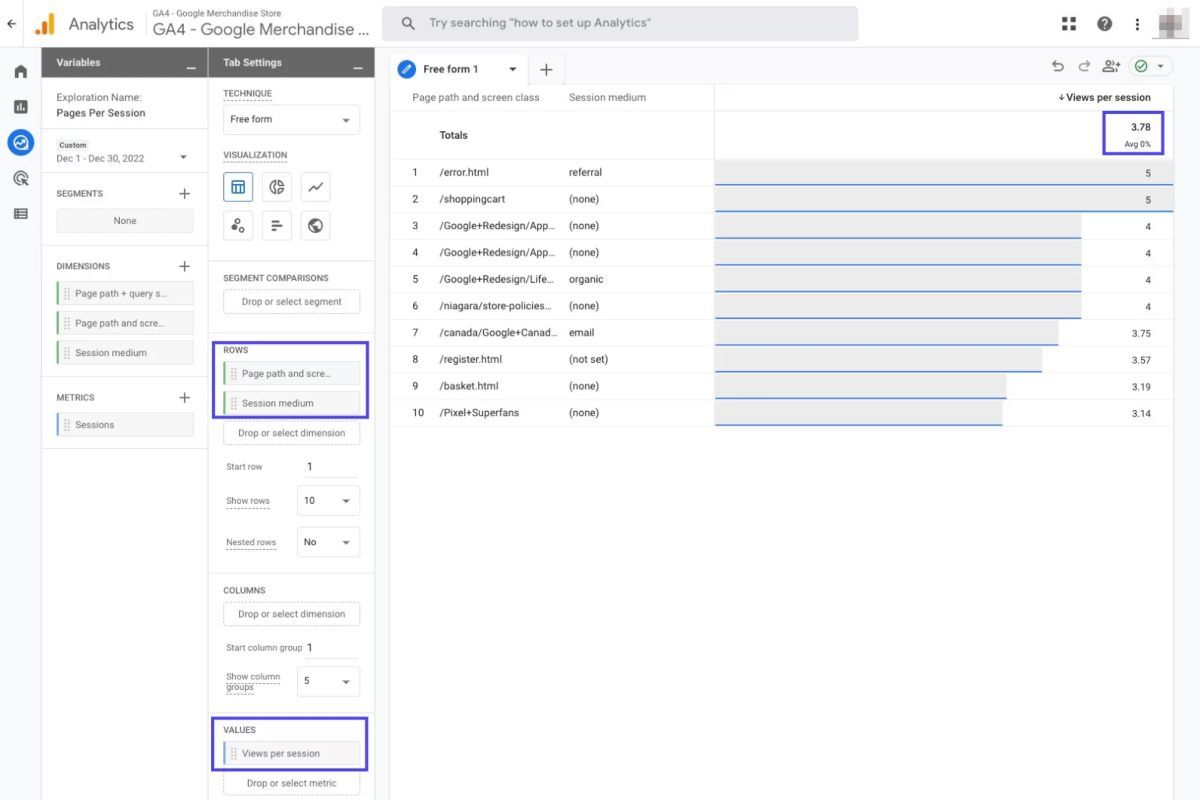Click Drop or select dimension under Rows

point(291,433)
